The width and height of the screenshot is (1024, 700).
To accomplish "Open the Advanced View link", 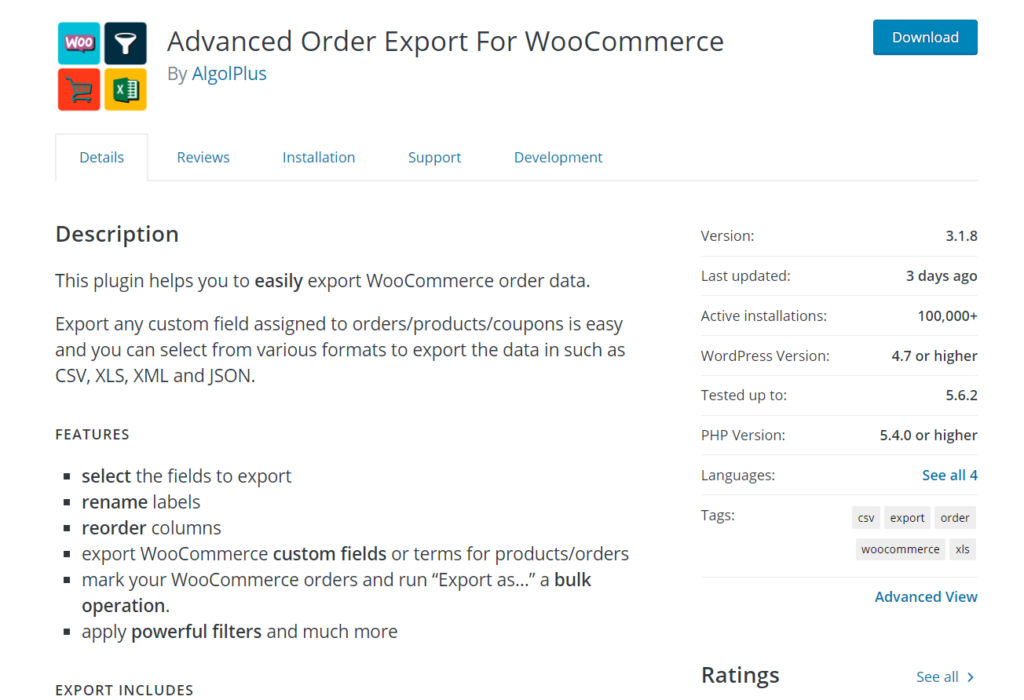I will click(926, 597).
